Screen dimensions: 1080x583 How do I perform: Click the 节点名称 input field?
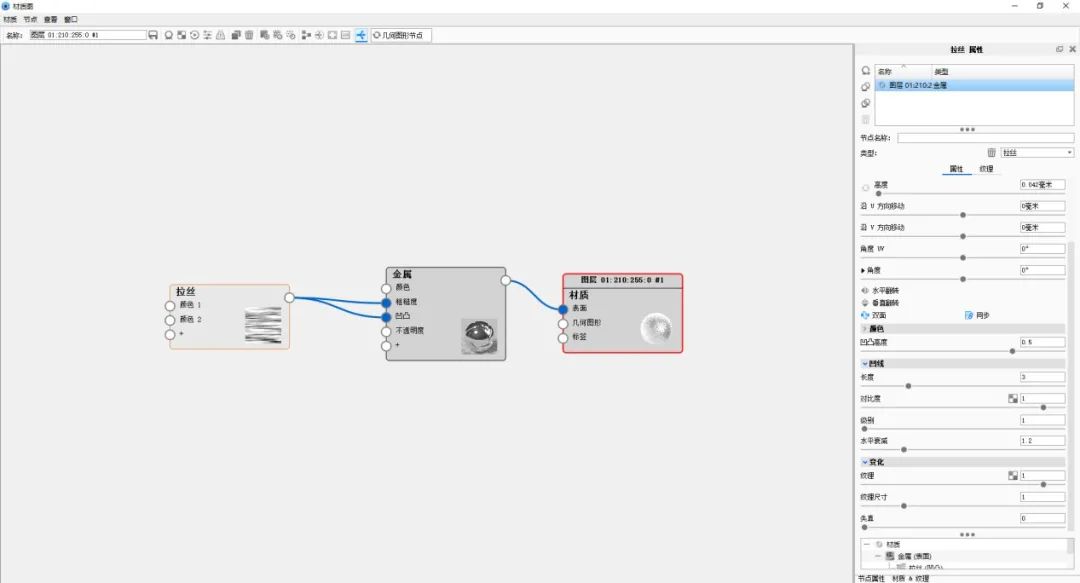click(x=985, y=138)
